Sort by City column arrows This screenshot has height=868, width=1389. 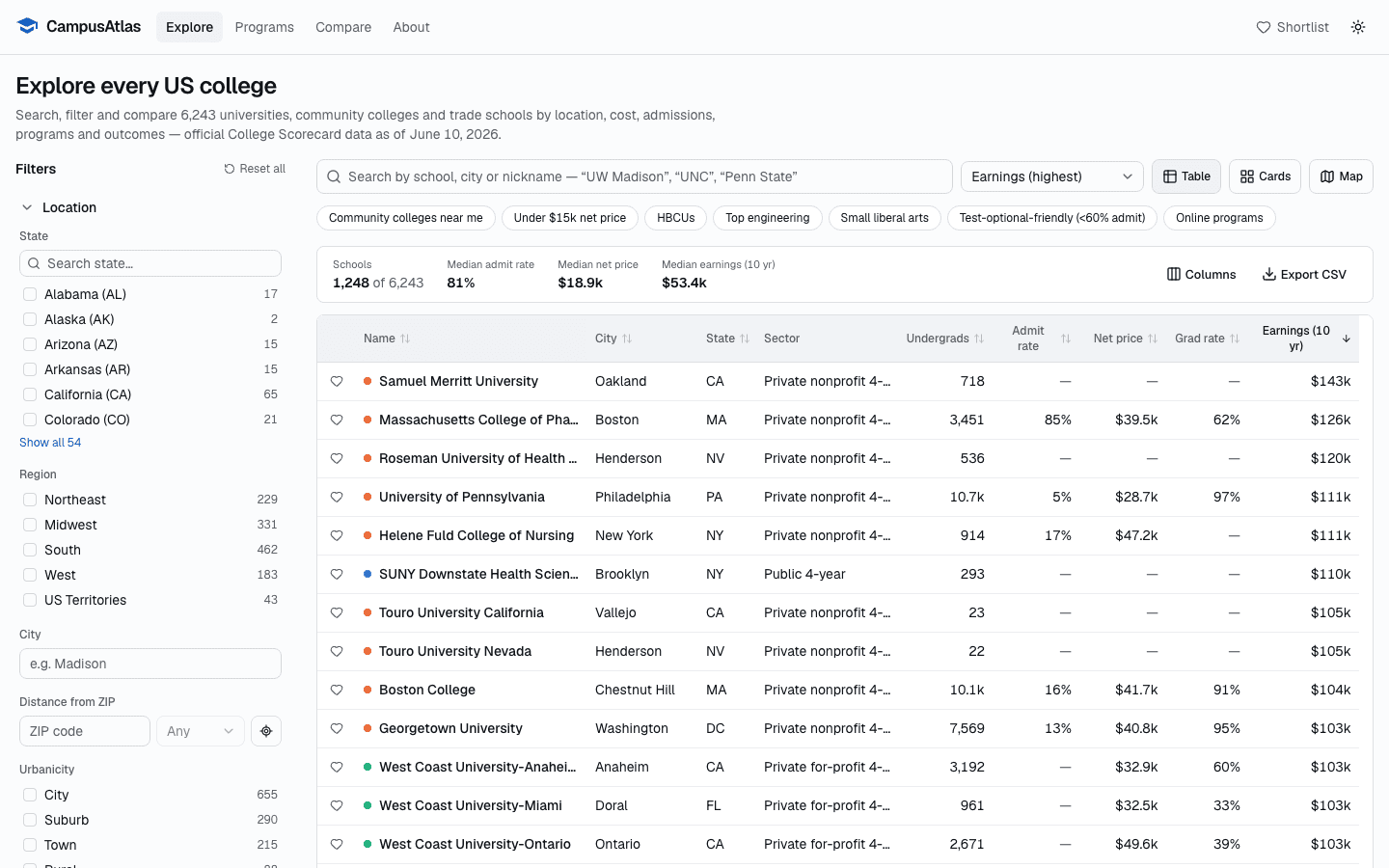coord(627,339)
